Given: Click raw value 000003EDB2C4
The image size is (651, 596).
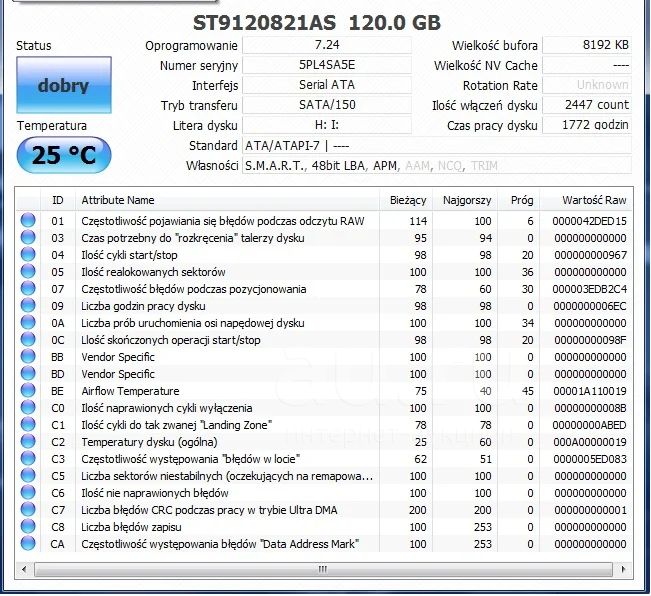Looking at the screenshot, I should click(x=589, y=289).
